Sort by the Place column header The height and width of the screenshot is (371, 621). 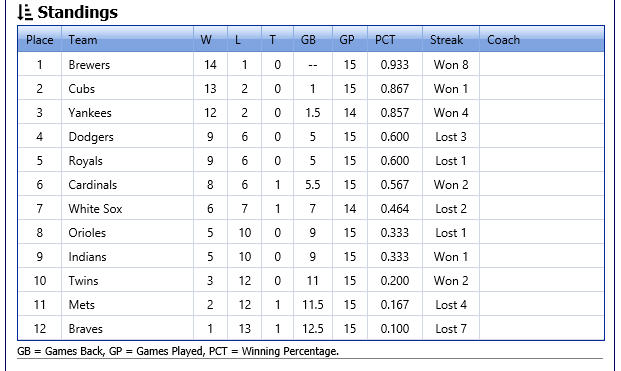[40, 40]
